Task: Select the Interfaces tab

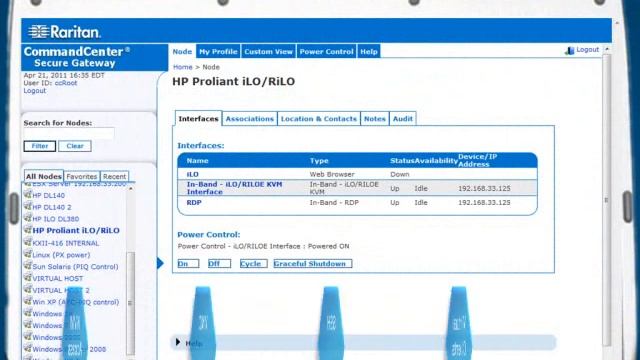Action: (198, 119)
